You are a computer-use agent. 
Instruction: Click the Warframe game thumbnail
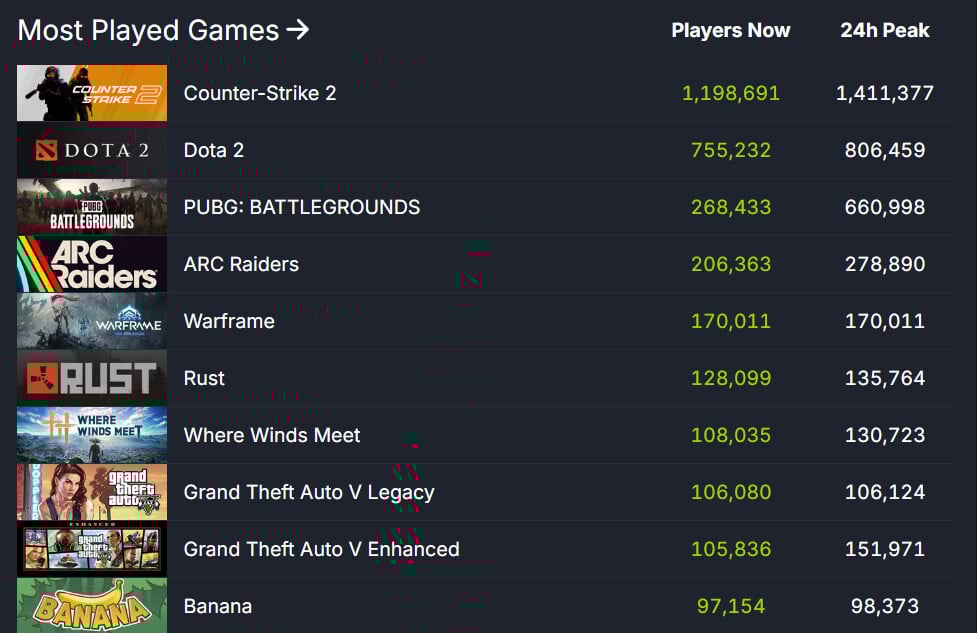92,321
